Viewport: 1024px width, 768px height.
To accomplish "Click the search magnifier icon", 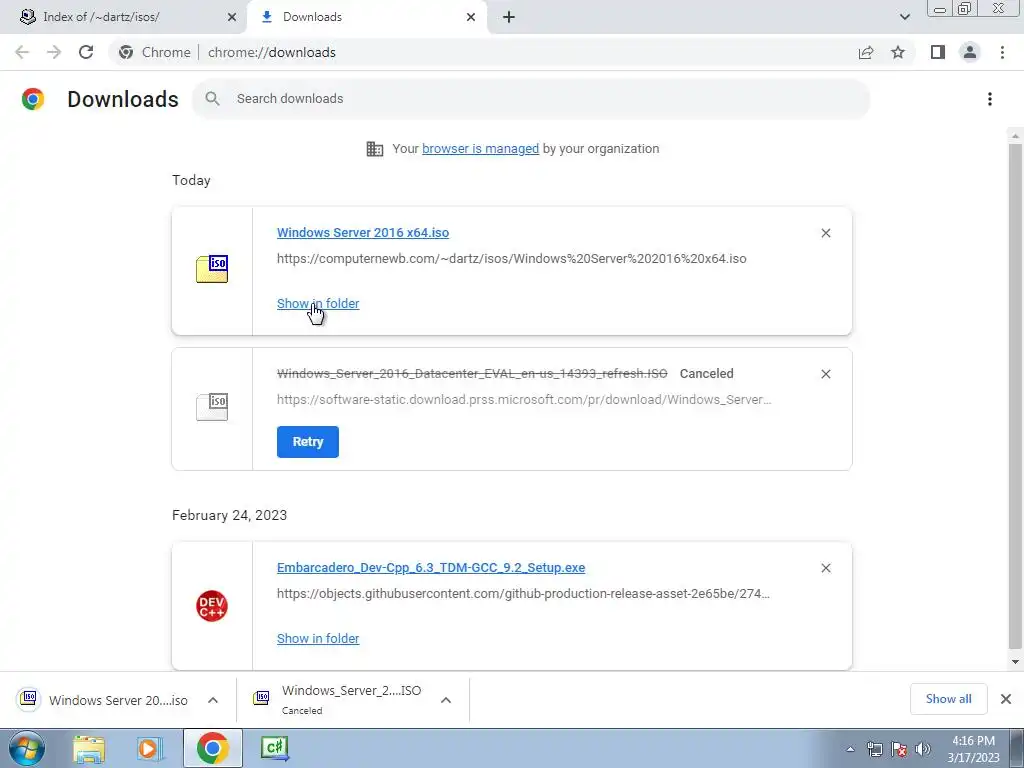I will tap(212, 99).
